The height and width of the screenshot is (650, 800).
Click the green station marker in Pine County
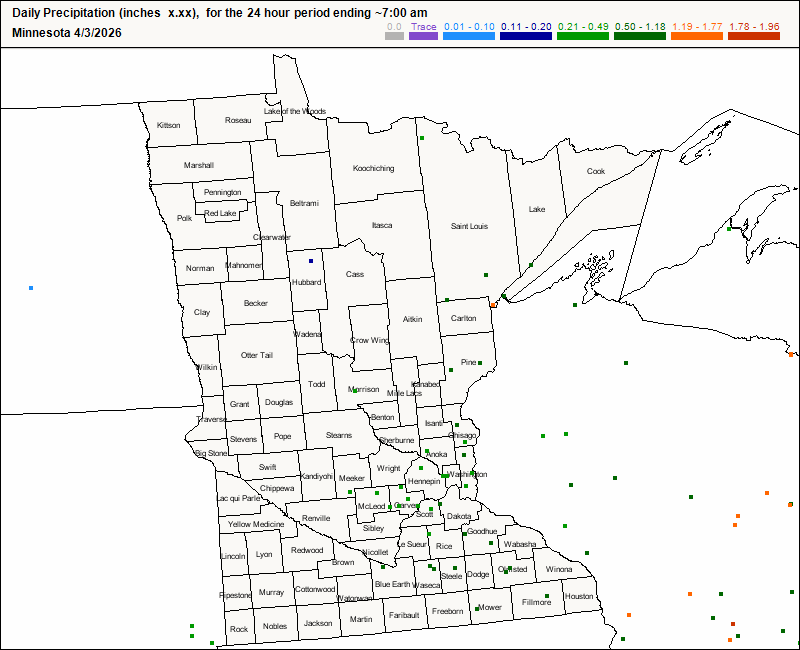coord(480,363)
